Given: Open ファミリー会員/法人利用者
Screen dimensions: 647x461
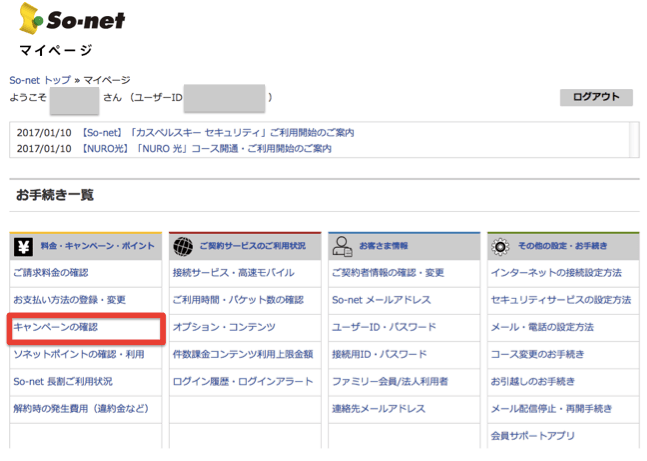Looking at the screenshot, I should [390, 381].
